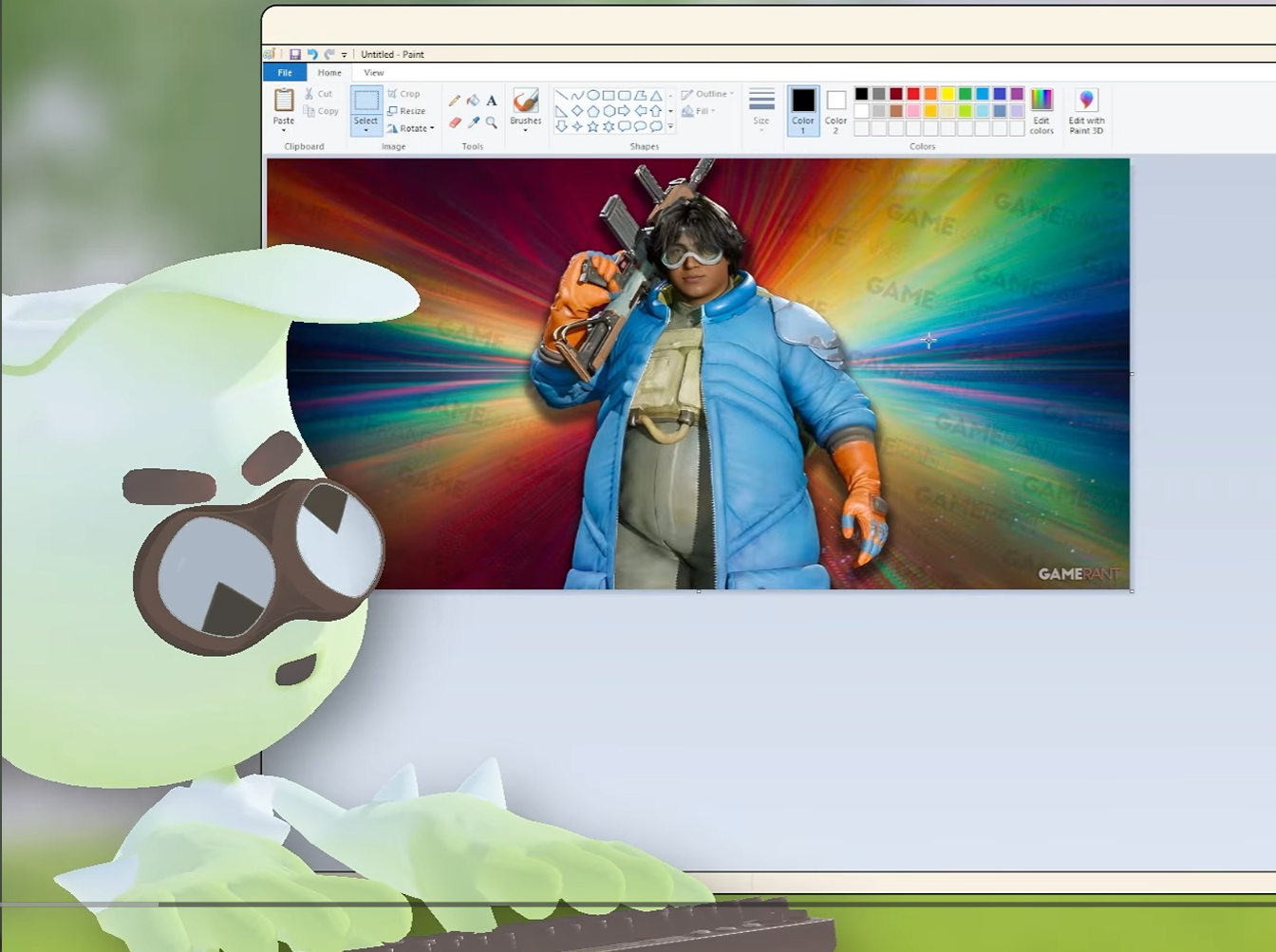The width and height of the screenshot is (1276, 952).
Task: Open the Edit colors dialog
Action: coord(1041,111)
